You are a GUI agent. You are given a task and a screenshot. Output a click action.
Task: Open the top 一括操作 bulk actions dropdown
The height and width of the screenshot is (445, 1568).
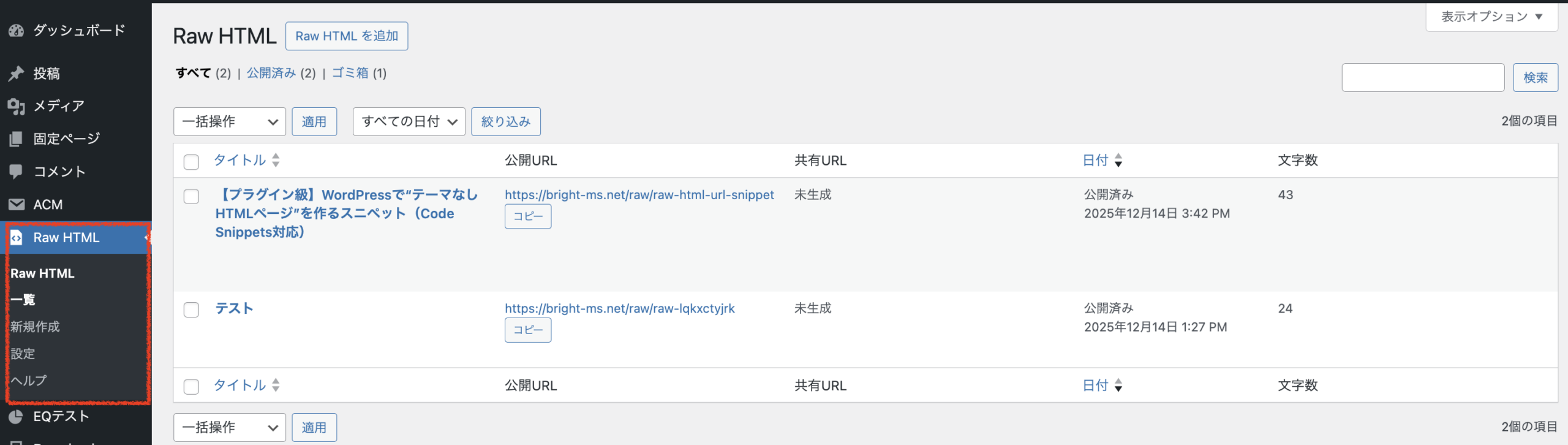point(230,121)
